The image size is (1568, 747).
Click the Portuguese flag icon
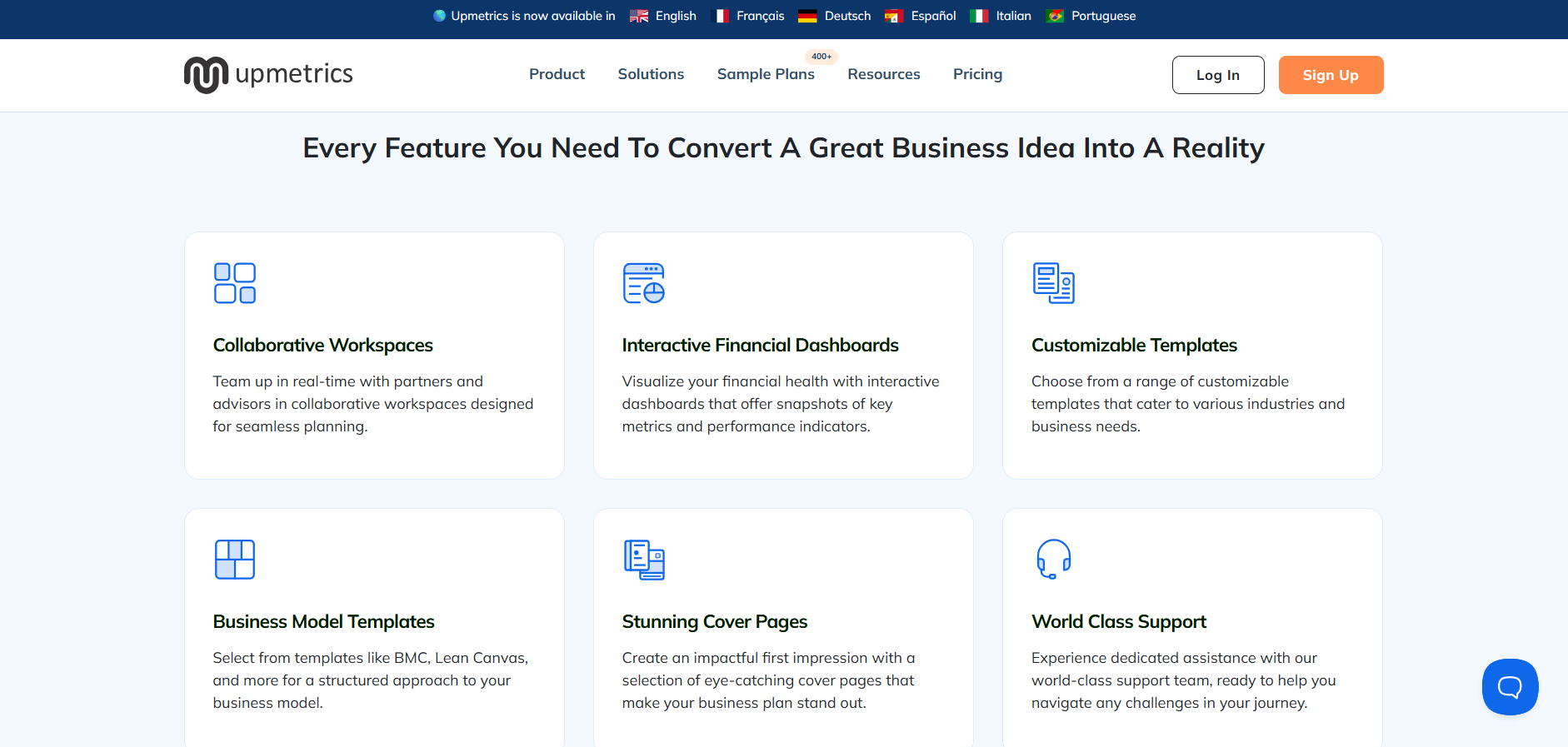[x=1056, y=16]
